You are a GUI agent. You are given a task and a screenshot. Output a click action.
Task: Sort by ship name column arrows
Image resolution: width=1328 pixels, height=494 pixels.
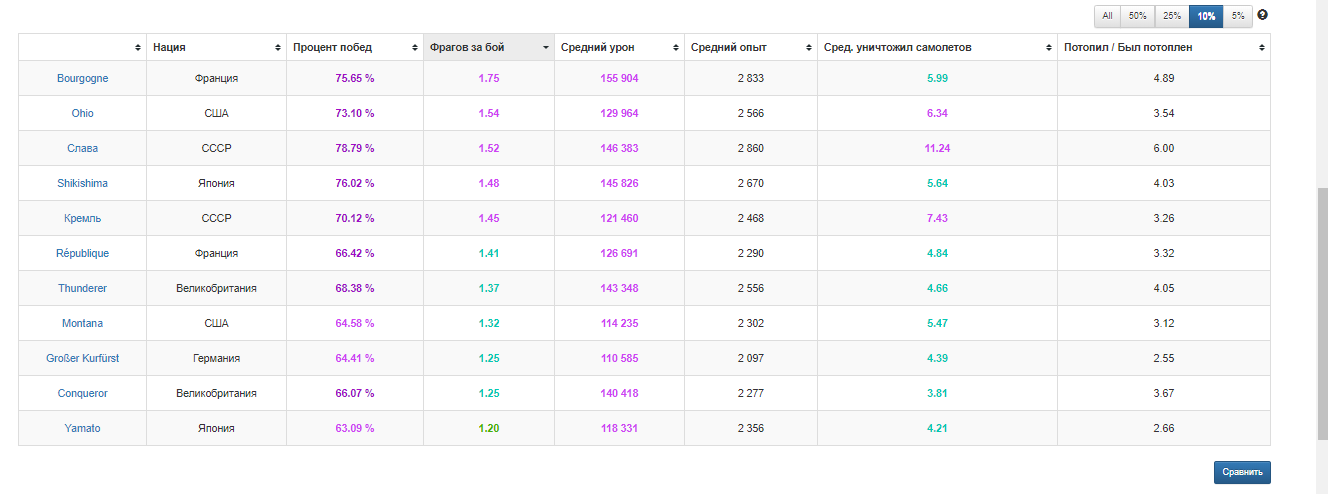coord(138,48)
